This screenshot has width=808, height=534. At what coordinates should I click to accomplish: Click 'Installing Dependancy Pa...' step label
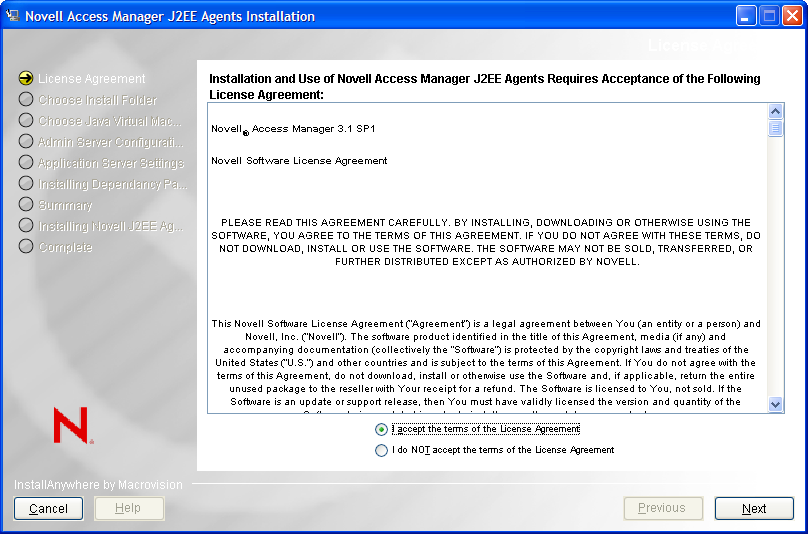[x=113, y=184]
